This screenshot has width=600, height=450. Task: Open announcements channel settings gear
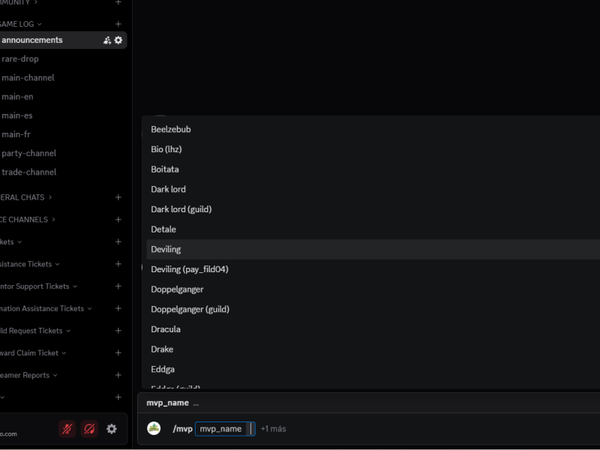coord(119,40)
